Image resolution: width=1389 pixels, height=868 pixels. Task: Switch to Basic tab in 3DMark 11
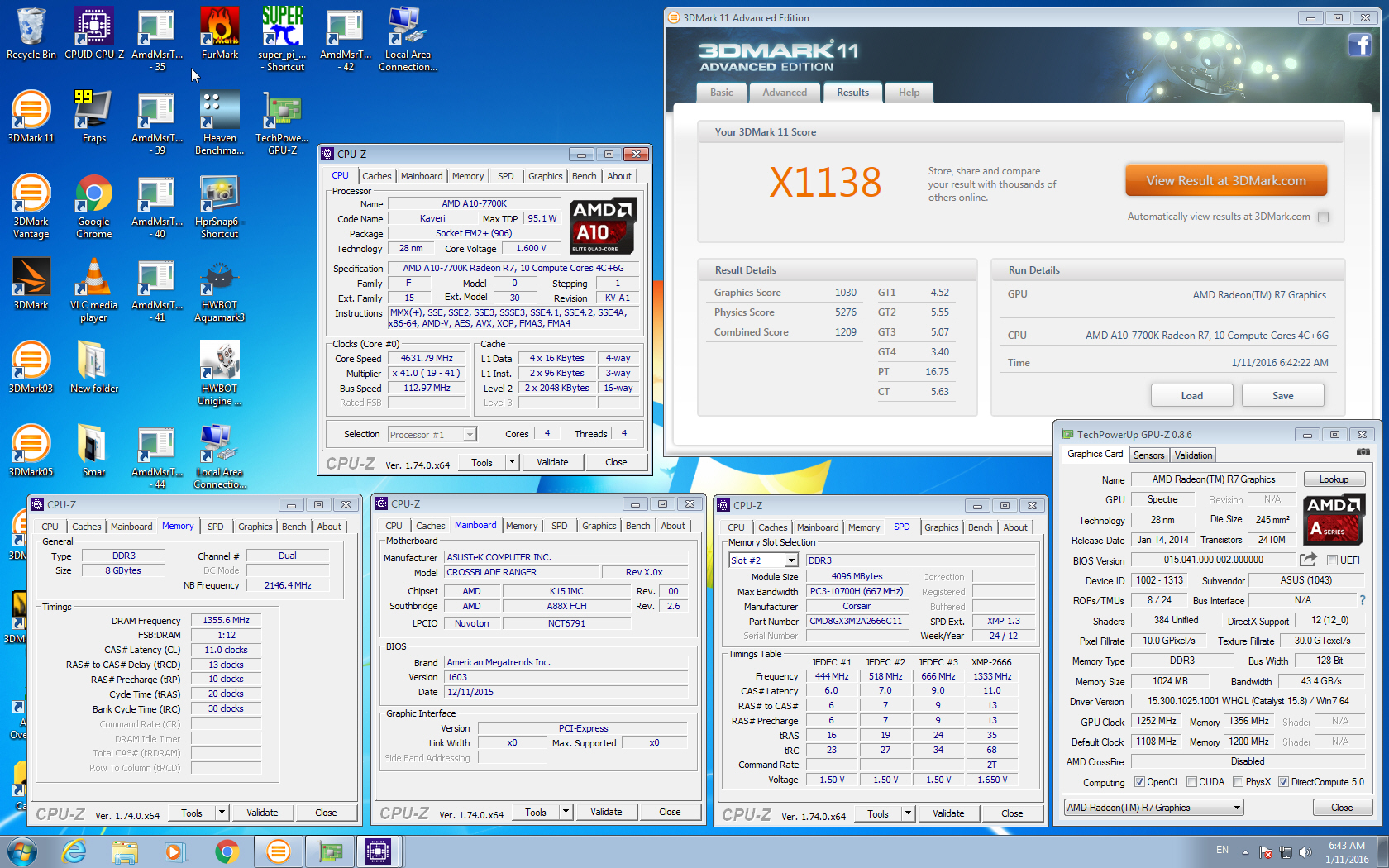point(721,93)
